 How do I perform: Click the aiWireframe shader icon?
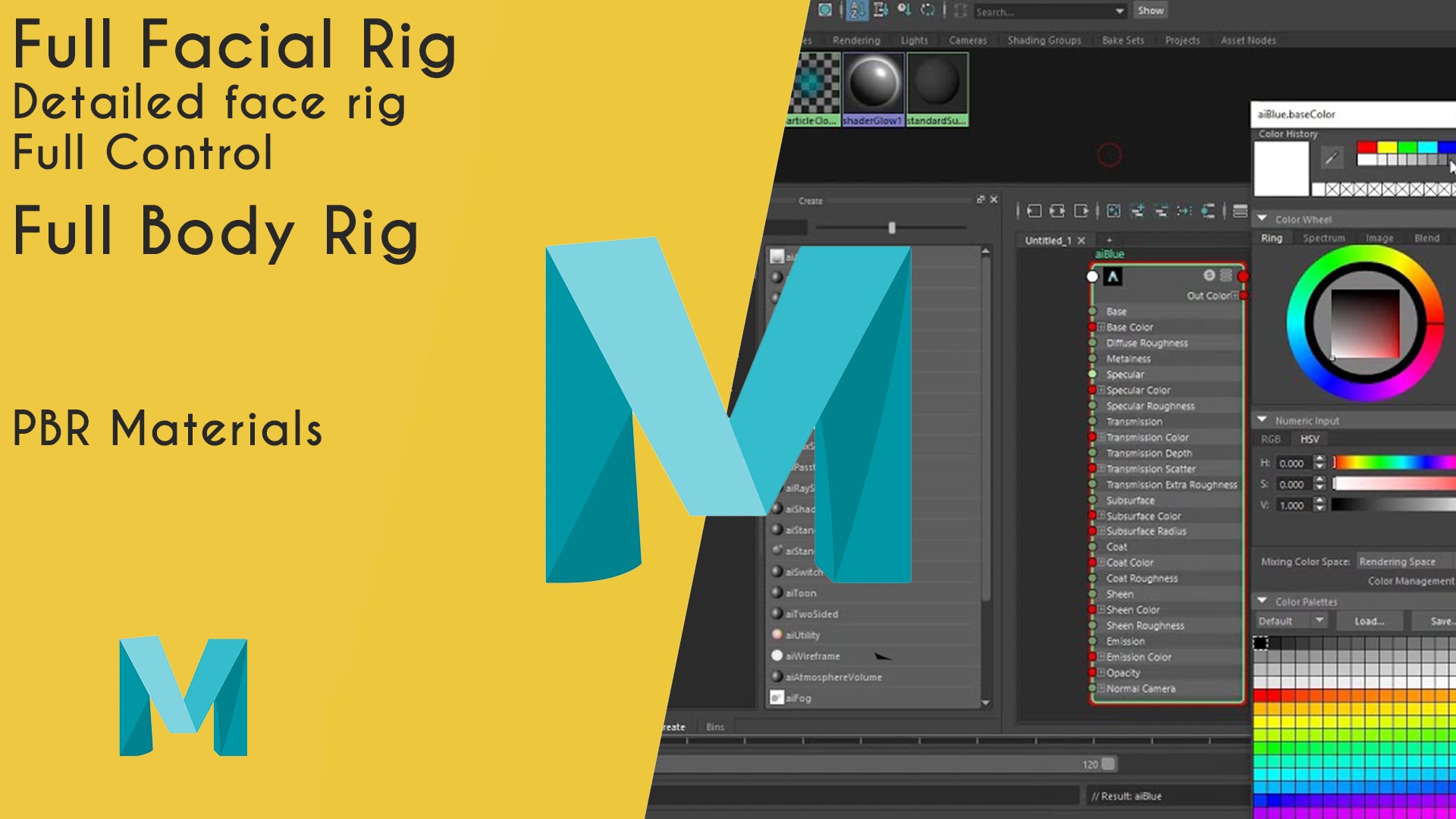pyautogui.click(x=777, y=656)
